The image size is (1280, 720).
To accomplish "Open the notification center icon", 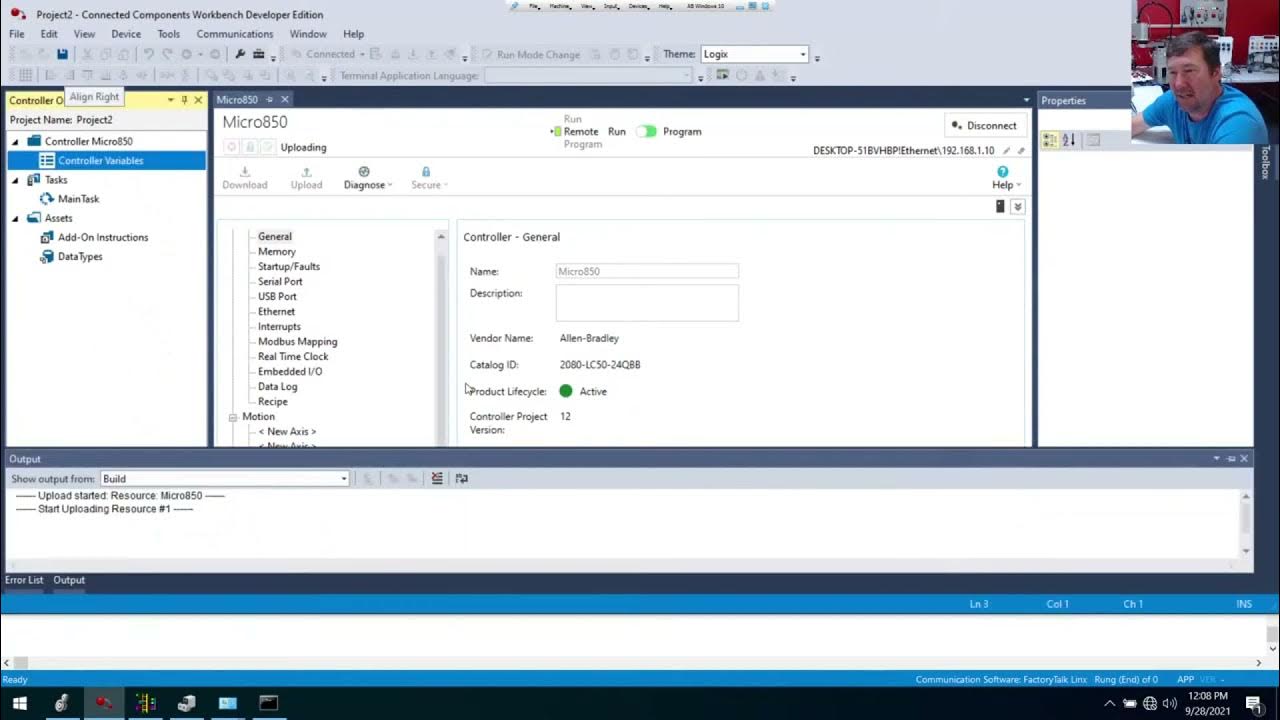I will 1254,703.
